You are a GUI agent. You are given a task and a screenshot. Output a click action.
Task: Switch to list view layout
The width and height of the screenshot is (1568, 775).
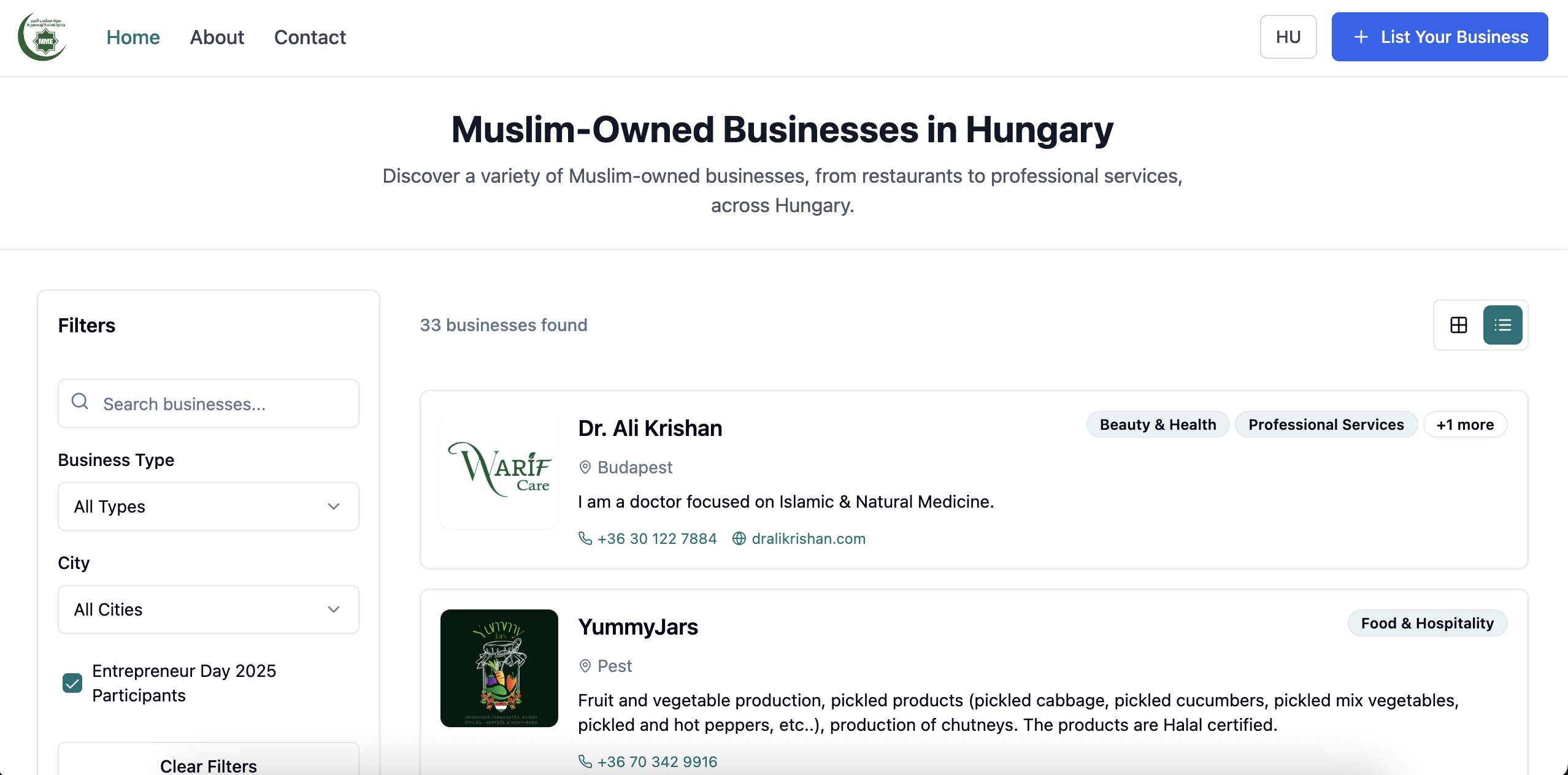[1502, 325]
